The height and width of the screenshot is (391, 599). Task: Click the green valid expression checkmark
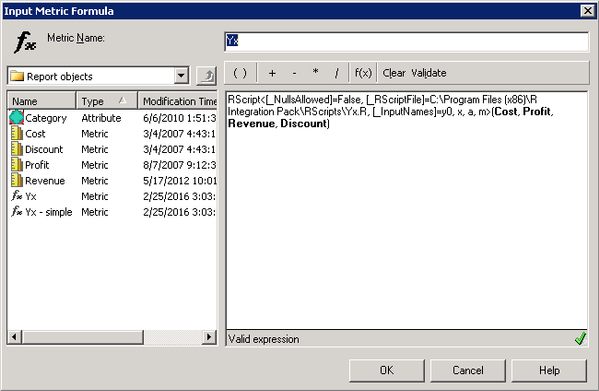(580, 338)
